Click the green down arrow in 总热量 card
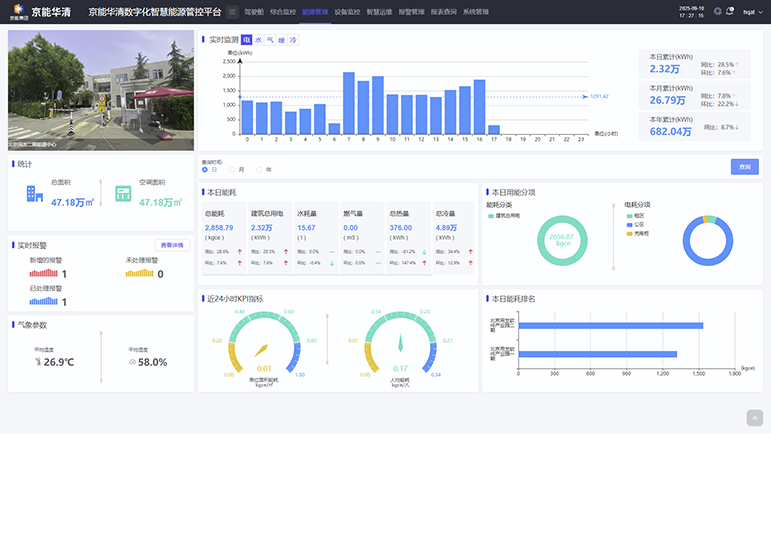The height and width of the screenshot is (556, 771). [424, 252]
